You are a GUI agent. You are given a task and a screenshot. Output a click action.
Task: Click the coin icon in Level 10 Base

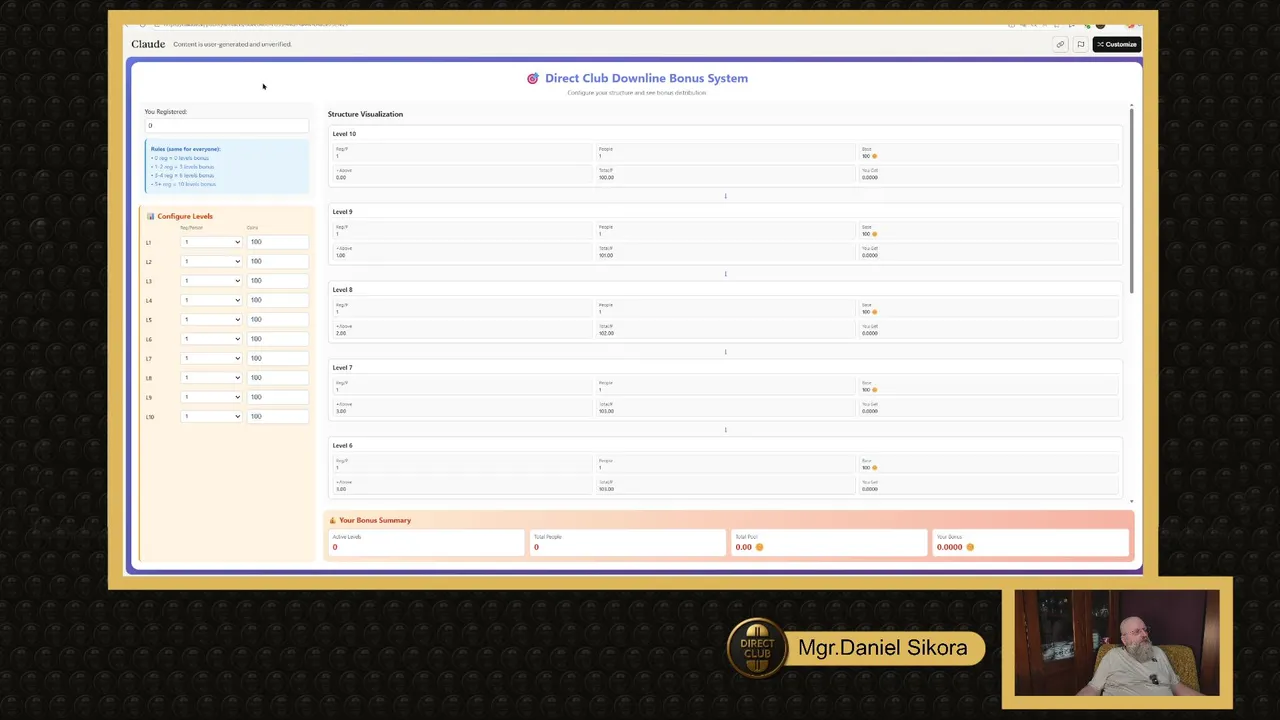(x=874, y=156)
